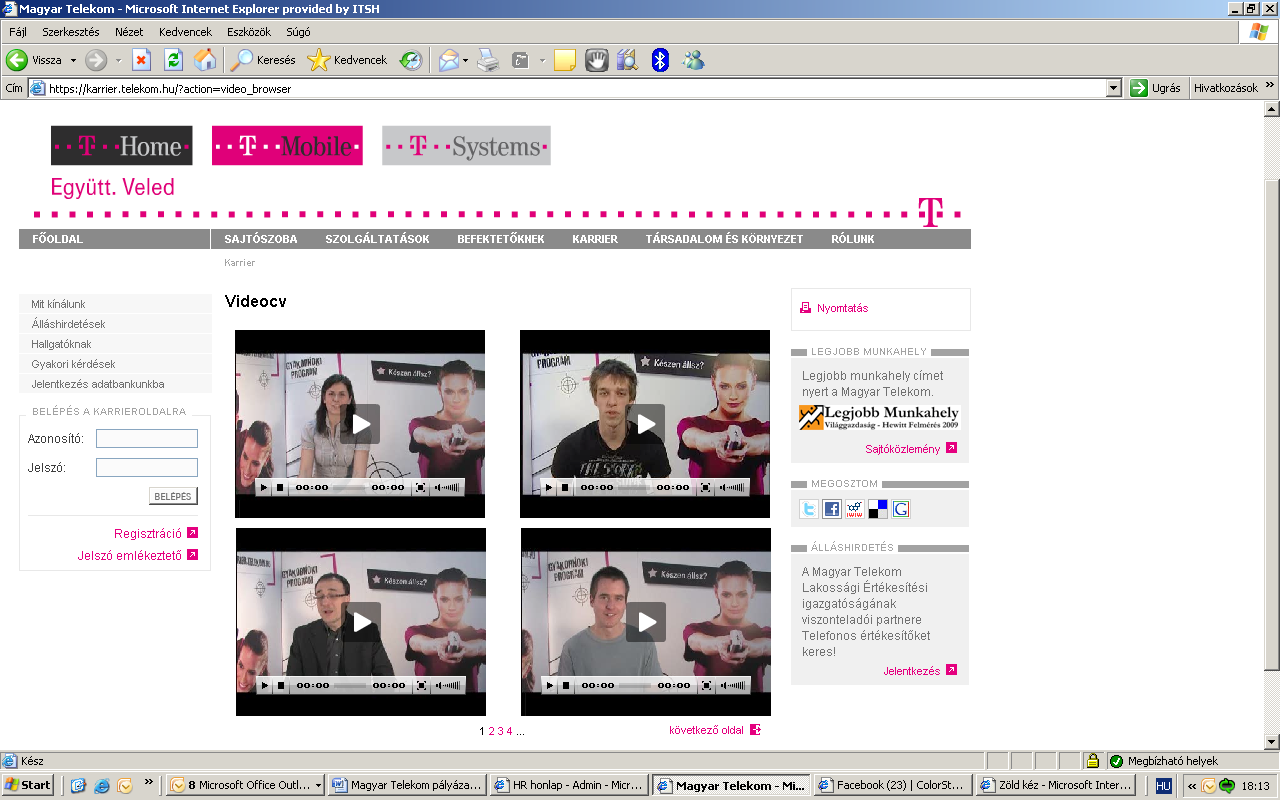Click the BELÉPÉS login button
Screen dimensions: 1280x800
point(173,496)
